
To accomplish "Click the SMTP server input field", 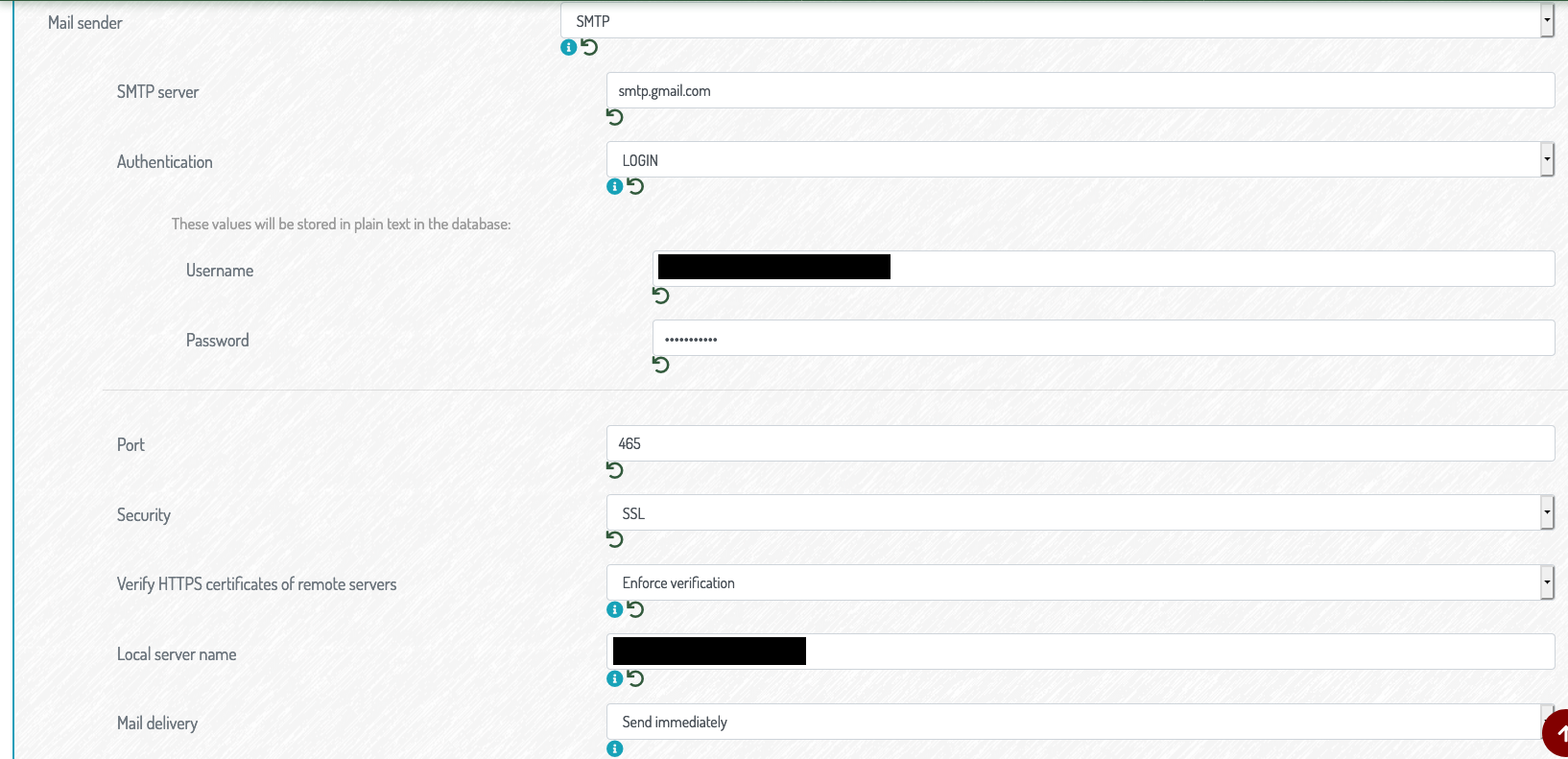I will click(x=1081, y=90).
